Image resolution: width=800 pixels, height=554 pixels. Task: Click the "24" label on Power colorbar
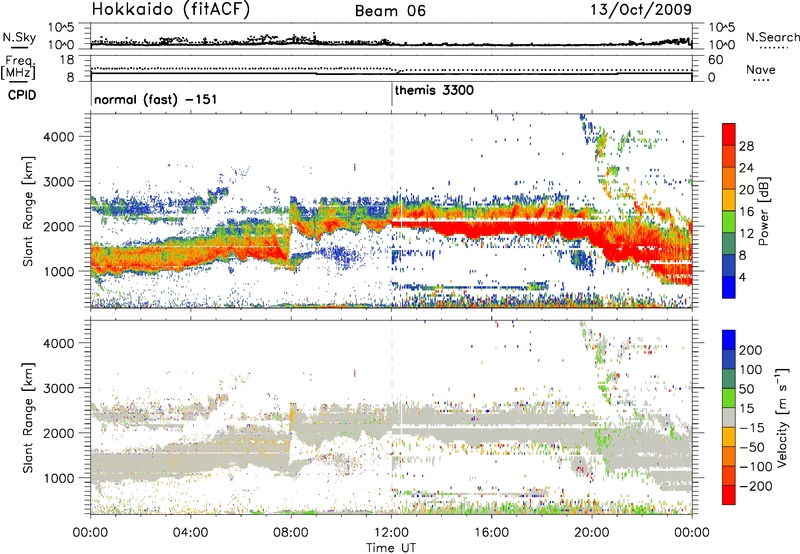coord(746,168)
